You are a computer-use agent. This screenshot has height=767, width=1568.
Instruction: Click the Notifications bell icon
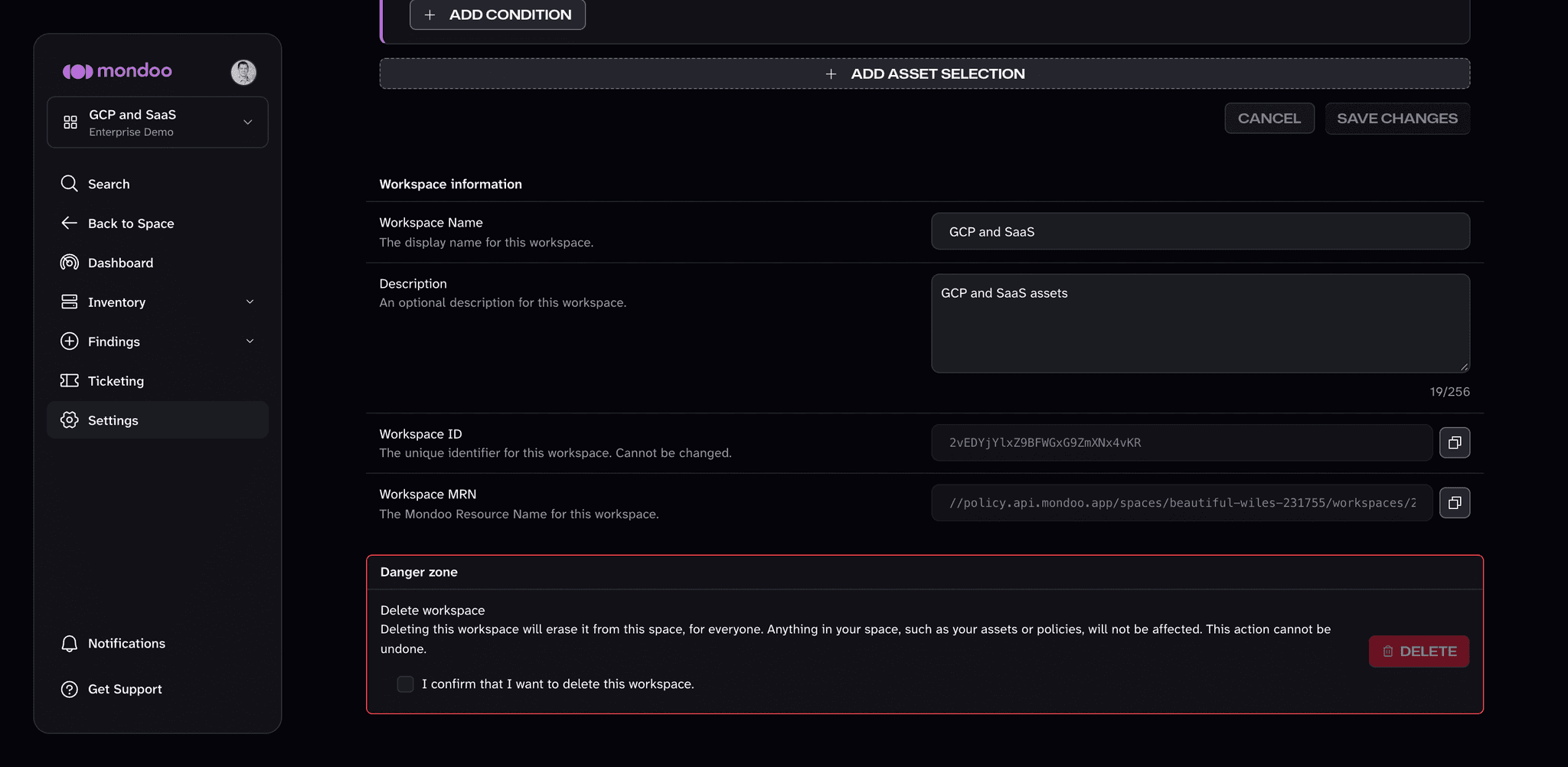[x=70, y=644]
